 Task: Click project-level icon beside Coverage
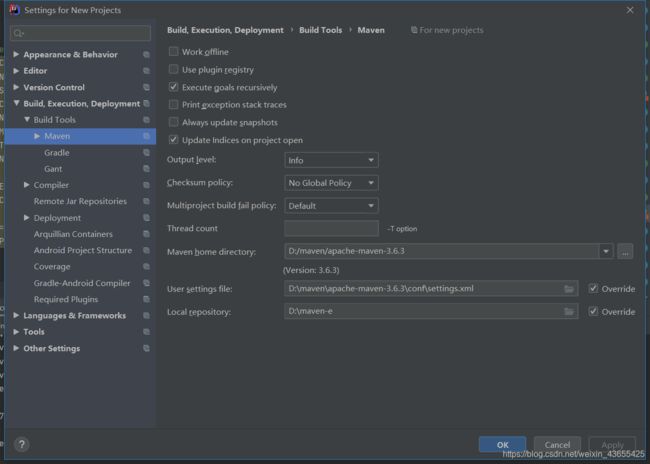tap(146, 267)
